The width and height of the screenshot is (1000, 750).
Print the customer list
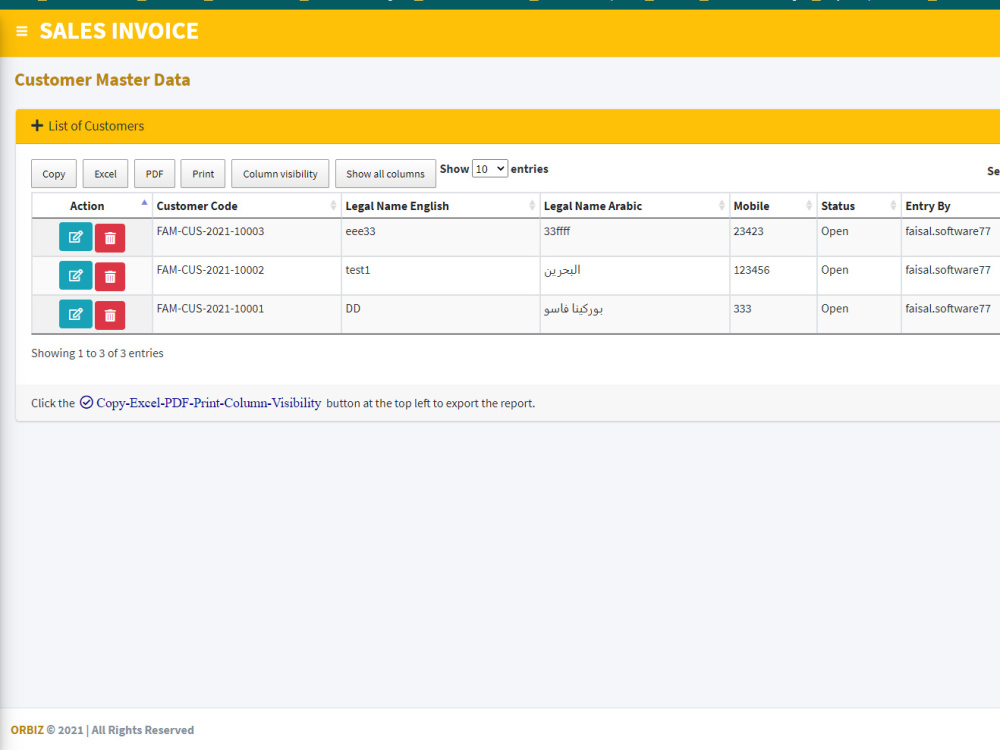(x=203, y=173)
